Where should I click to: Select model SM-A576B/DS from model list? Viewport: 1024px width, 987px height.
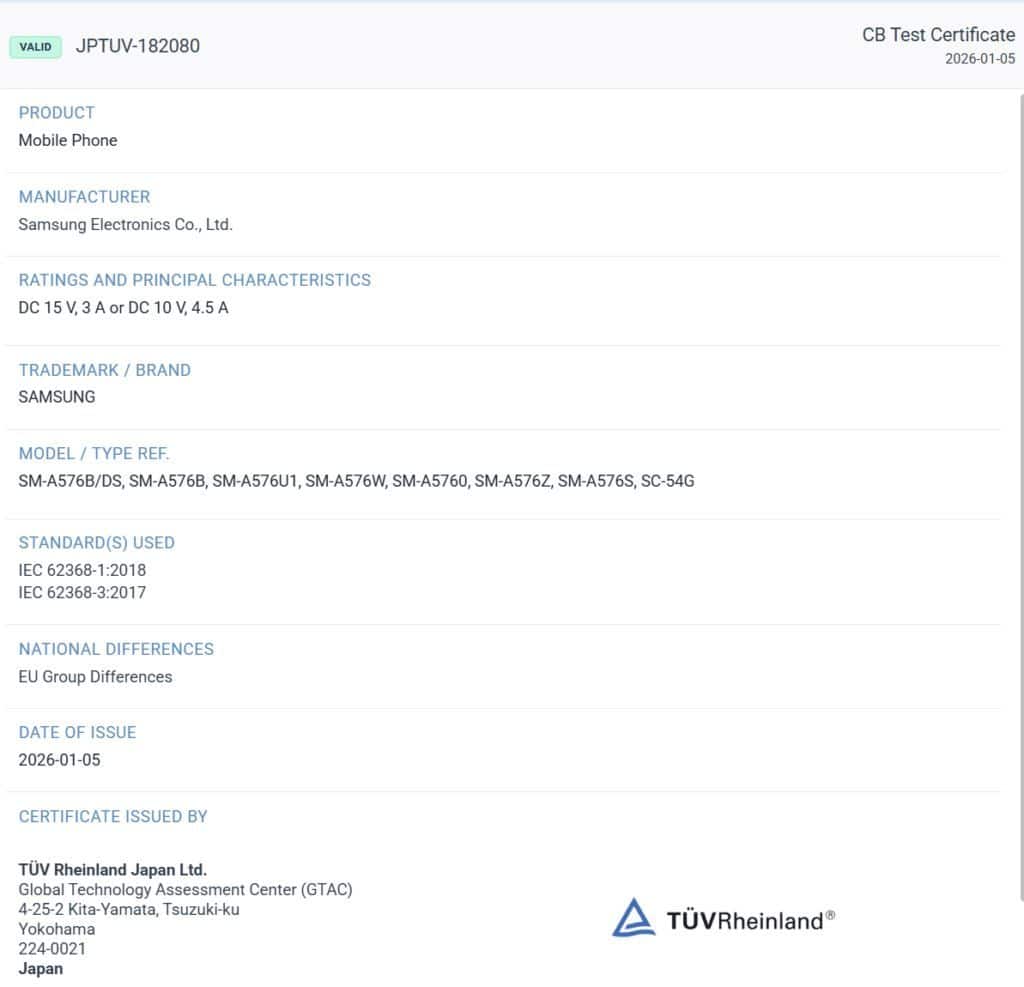pyautogui.click(x=67, y=480)
